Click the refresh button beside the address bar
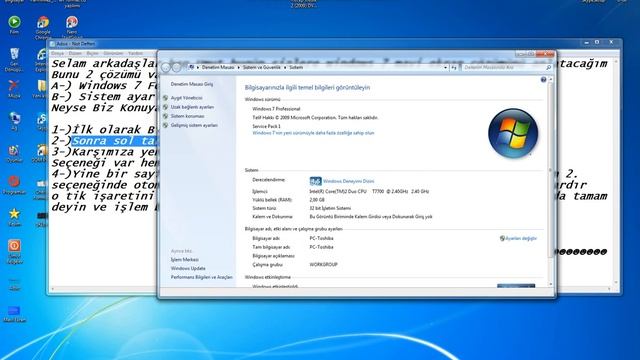 coord(454,67)
